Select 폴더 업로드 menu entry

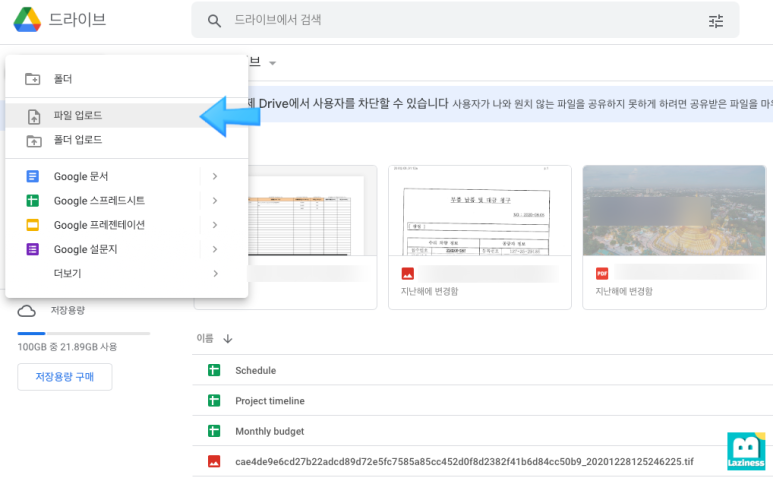coord(126,140)
